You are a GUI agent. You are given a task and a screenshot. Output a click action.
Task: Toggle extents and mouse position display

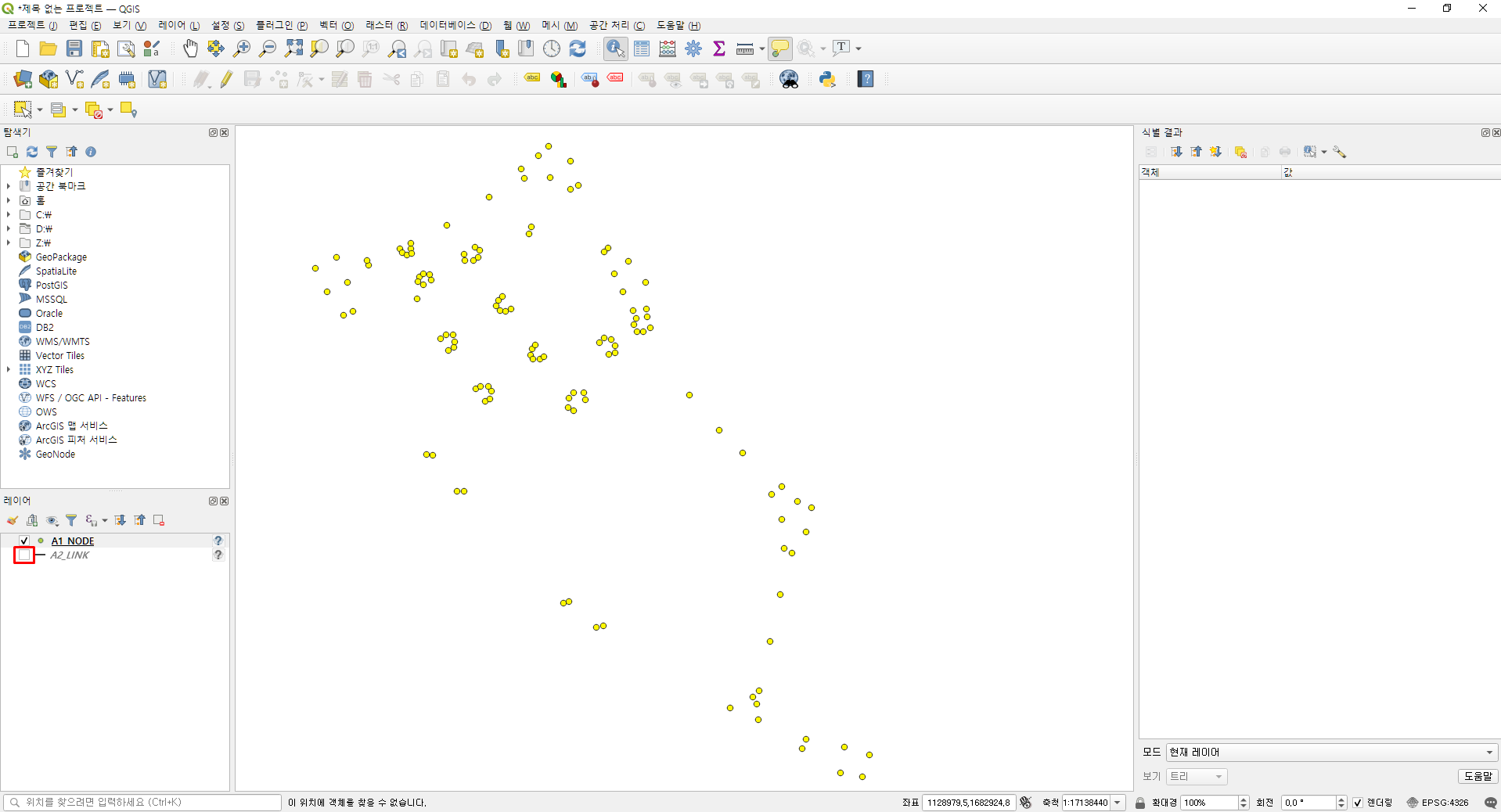tap(1026, 803)
